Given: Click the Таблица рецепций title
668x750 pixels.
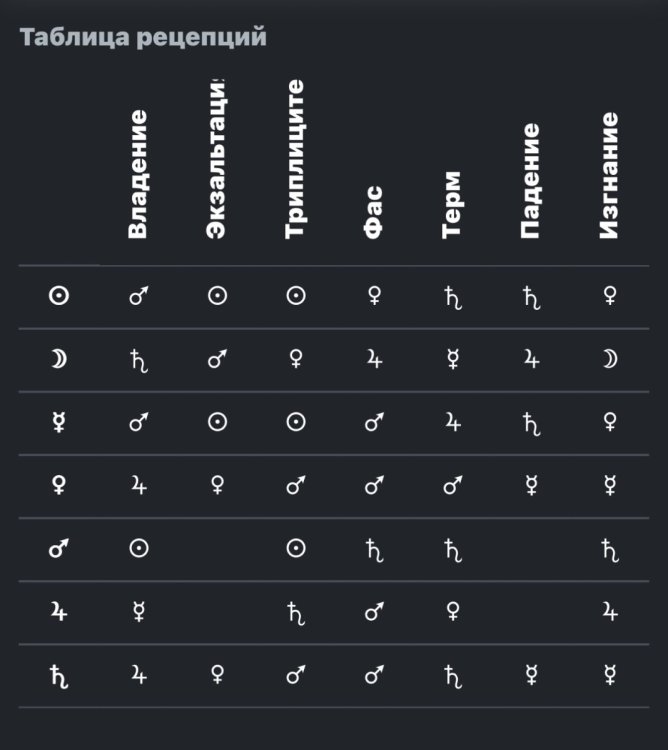Looking at the screenshot, I should (x=143, y=39).
